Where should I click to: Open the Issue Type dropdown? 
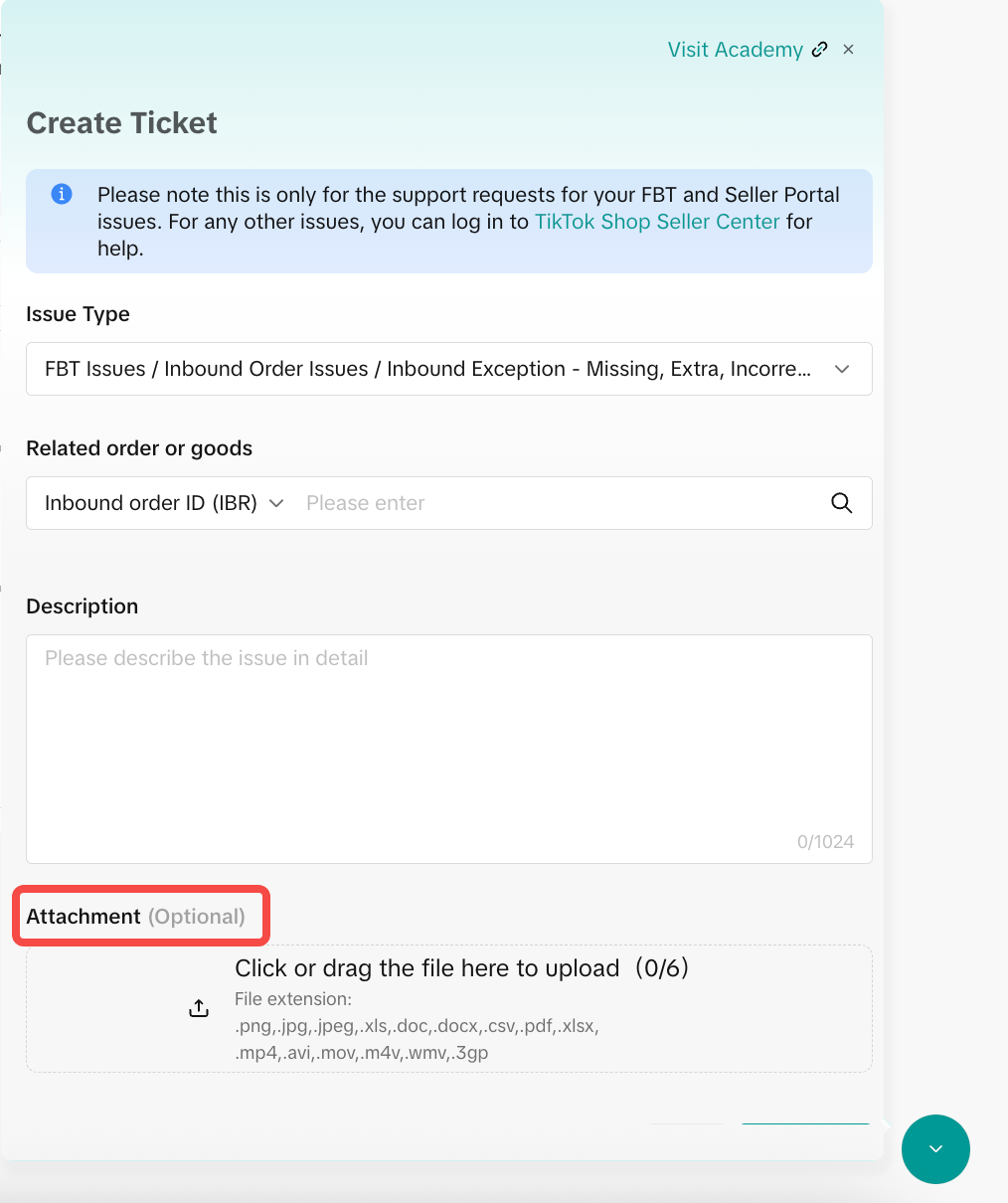[427, 369]
